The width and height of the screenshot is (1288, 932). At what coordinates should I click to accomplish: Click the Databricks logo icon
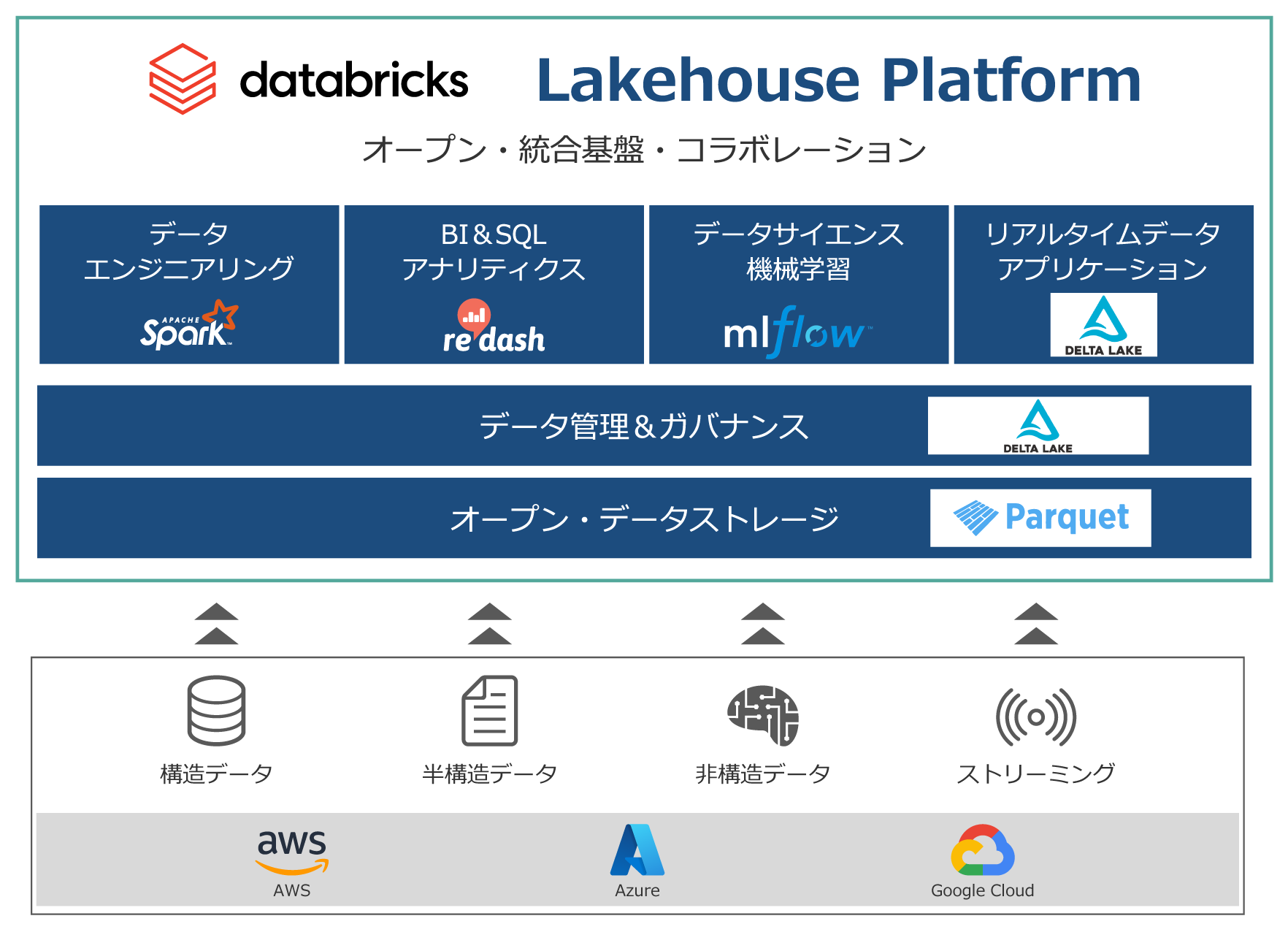coord(183,79)
